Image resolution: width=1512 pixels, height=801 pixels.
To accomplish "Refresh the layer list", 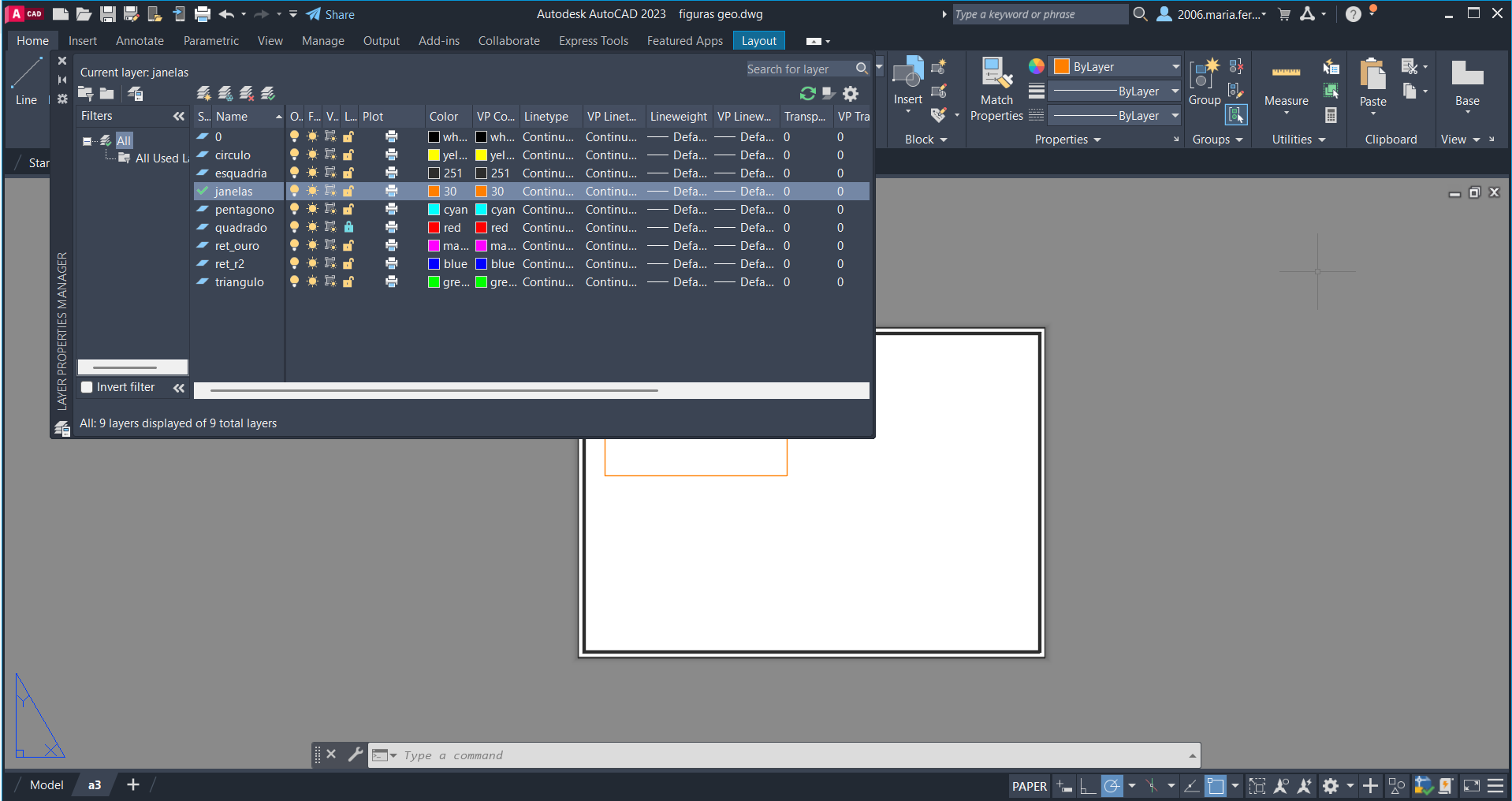I will (807, 94).
